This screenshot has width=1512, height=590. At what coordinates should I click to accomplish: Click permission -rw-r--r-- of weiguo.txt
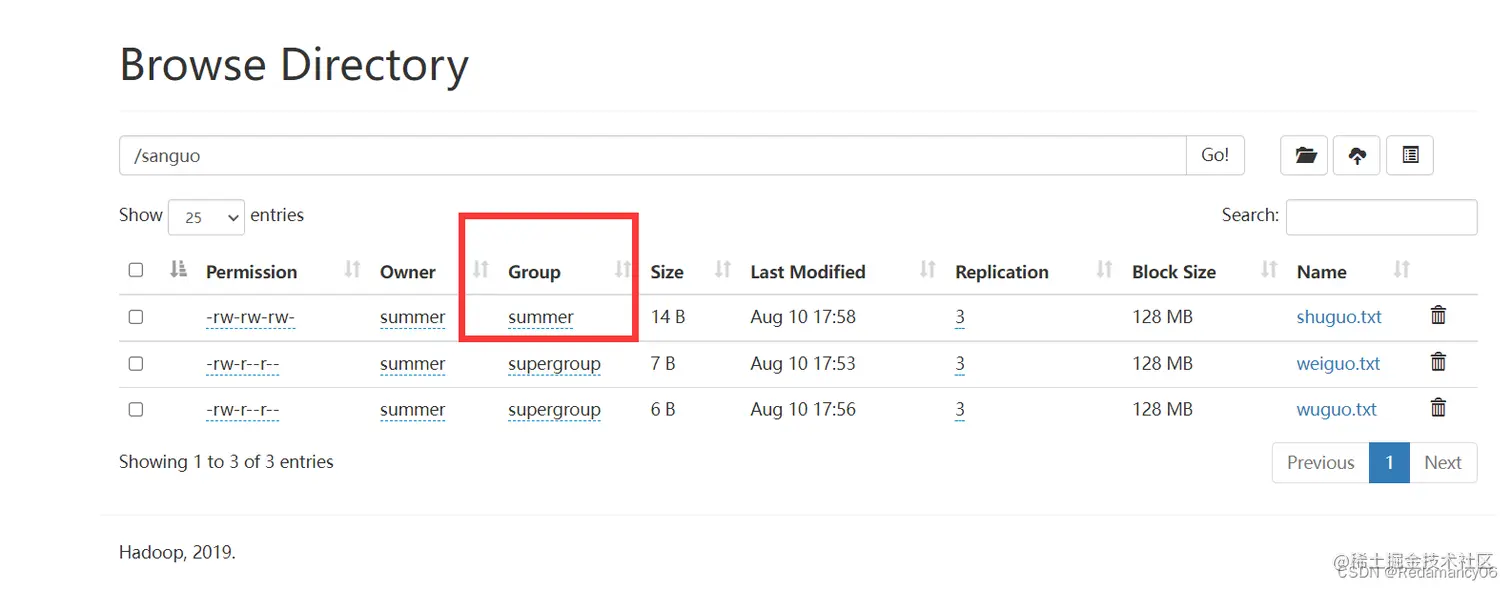tap(242, 364)
